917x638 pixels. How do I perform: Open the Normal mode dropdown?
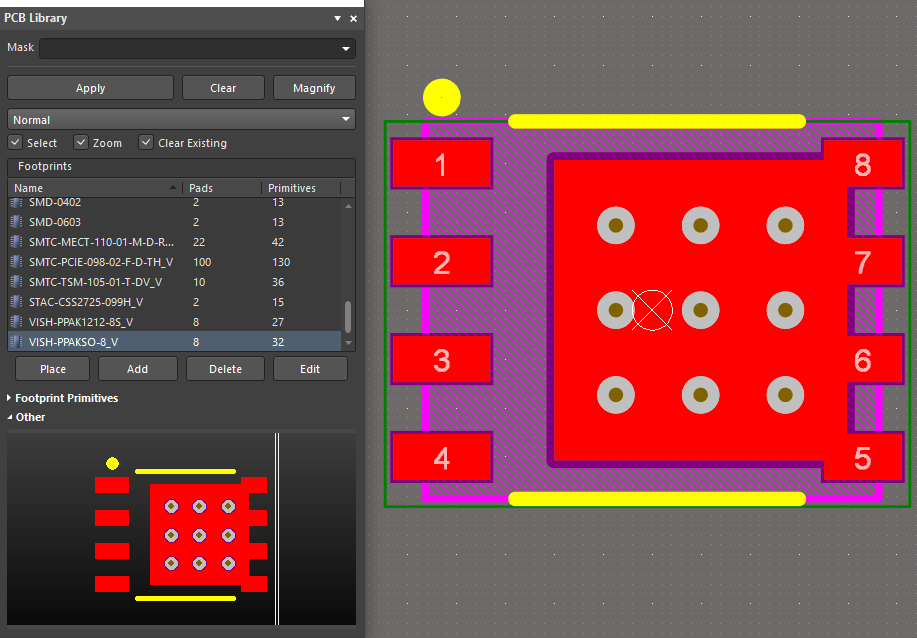(x=346, y=119)
